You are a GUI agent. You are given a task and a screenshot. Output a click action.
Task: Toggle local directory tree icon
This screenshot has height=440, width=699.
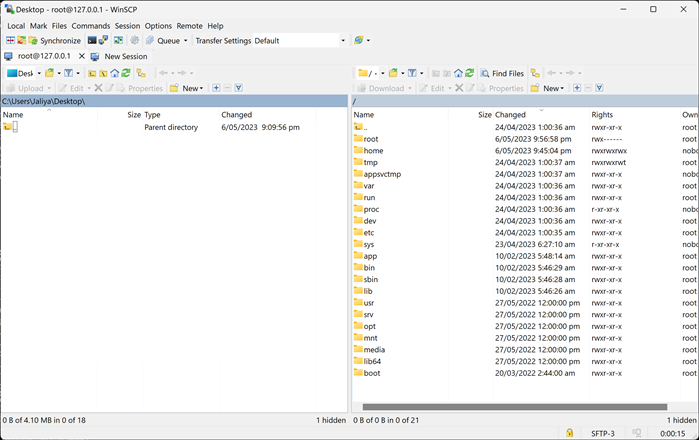[141, 73]
